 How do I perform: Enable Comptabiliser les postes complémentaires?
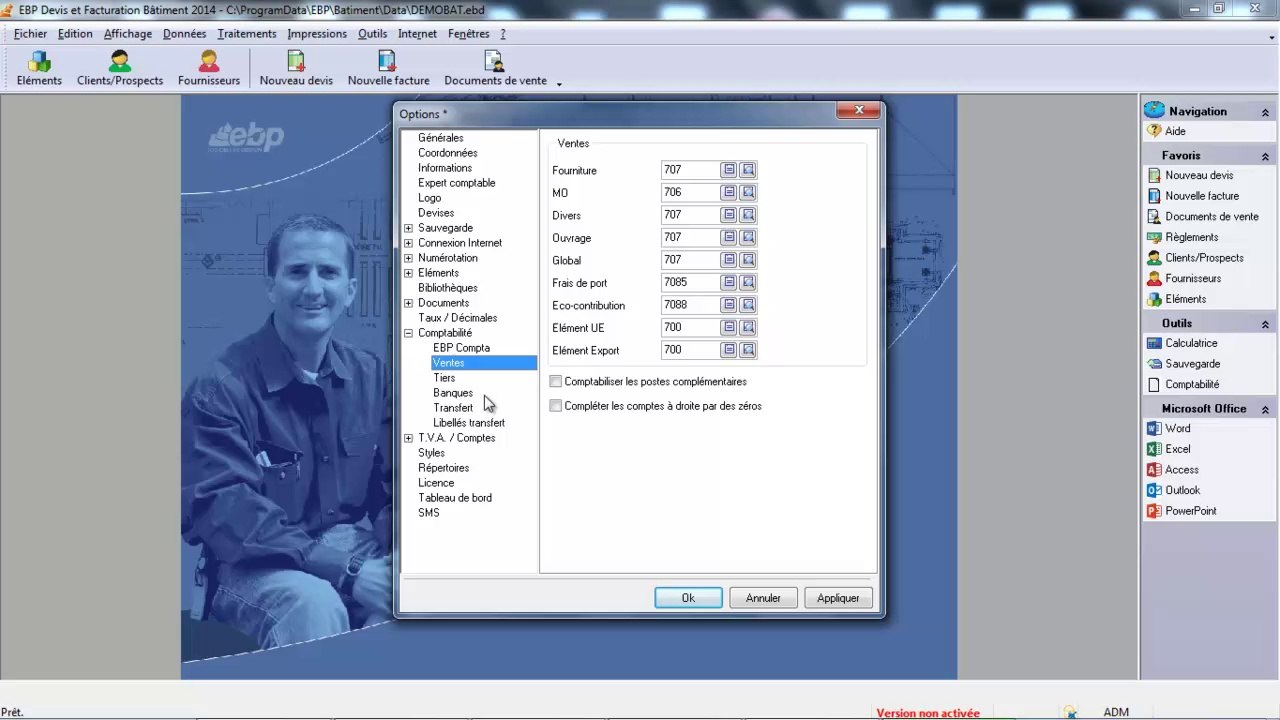tap(556, 382)
